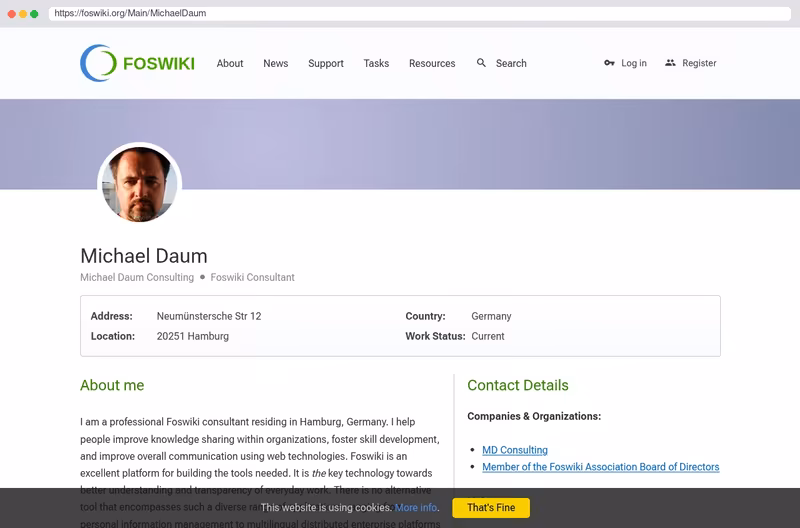Click the Log in link
This screenshot has height=528, width=800.
point(634,63)
